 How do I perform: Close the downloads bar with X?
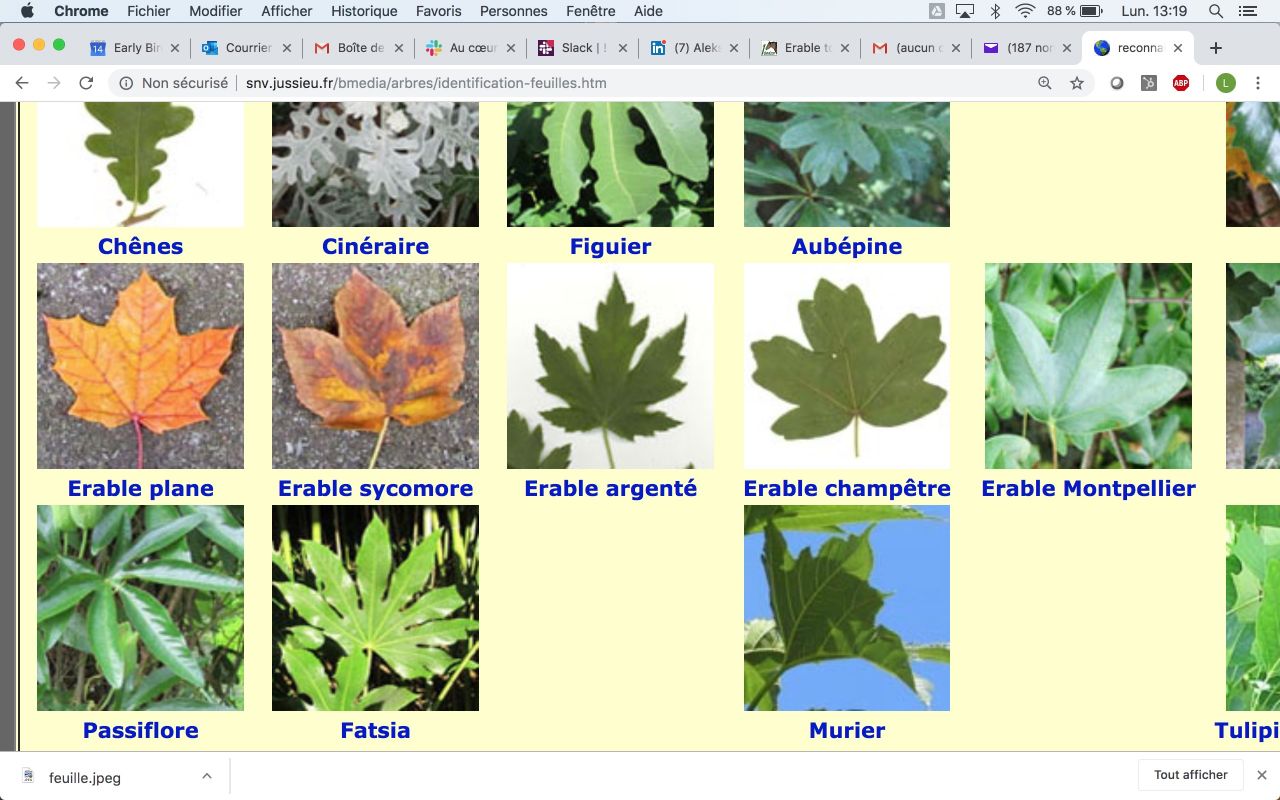click(x=1262, y=775)
